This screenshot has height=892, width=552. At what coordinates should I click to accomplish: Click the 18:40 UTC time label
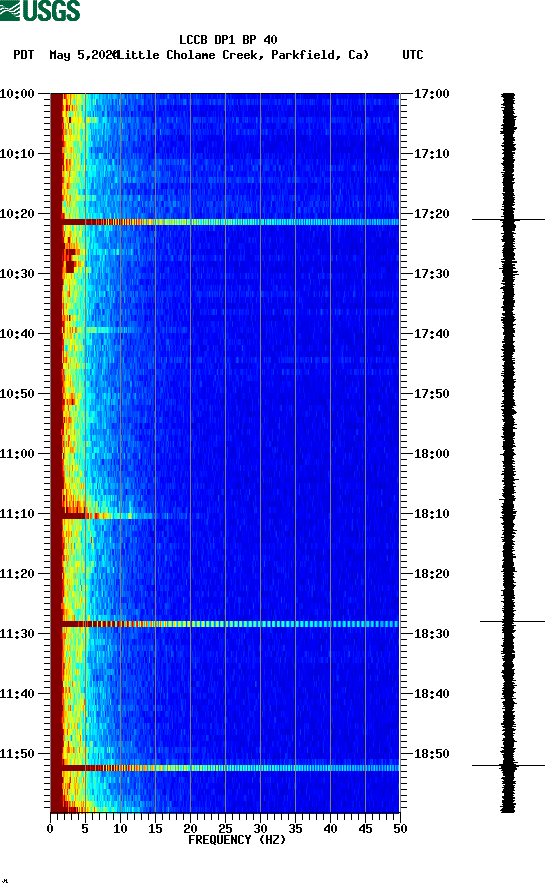(x=431, y=694)
